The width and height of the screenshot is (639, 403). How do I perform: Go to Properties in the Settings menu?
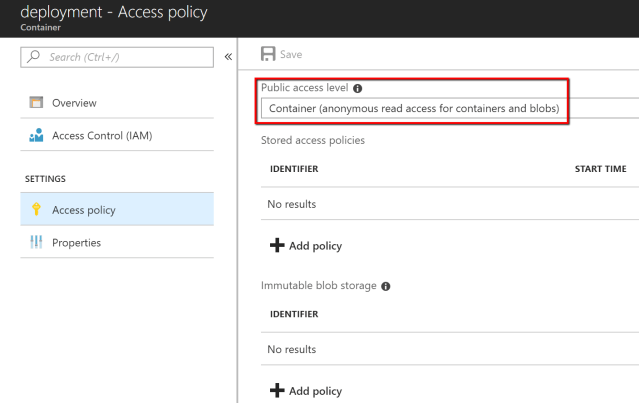(76, 243)
